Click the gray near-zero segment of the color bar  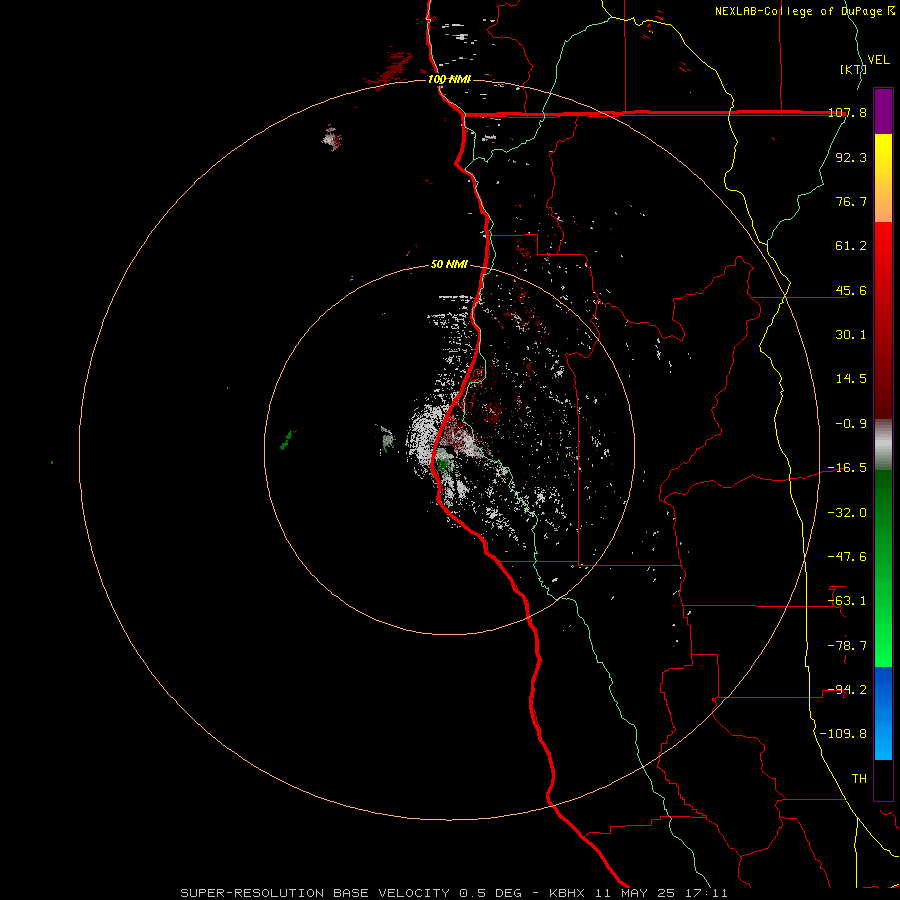883,445
